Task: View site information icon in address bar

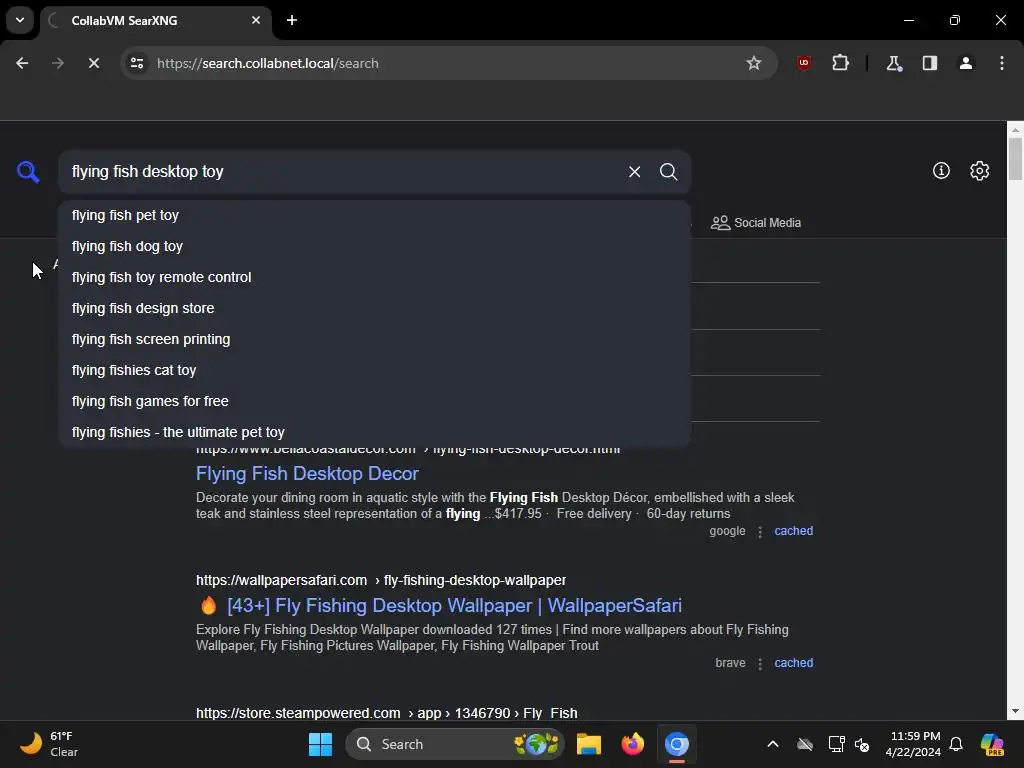Action: tap(137, 63)
